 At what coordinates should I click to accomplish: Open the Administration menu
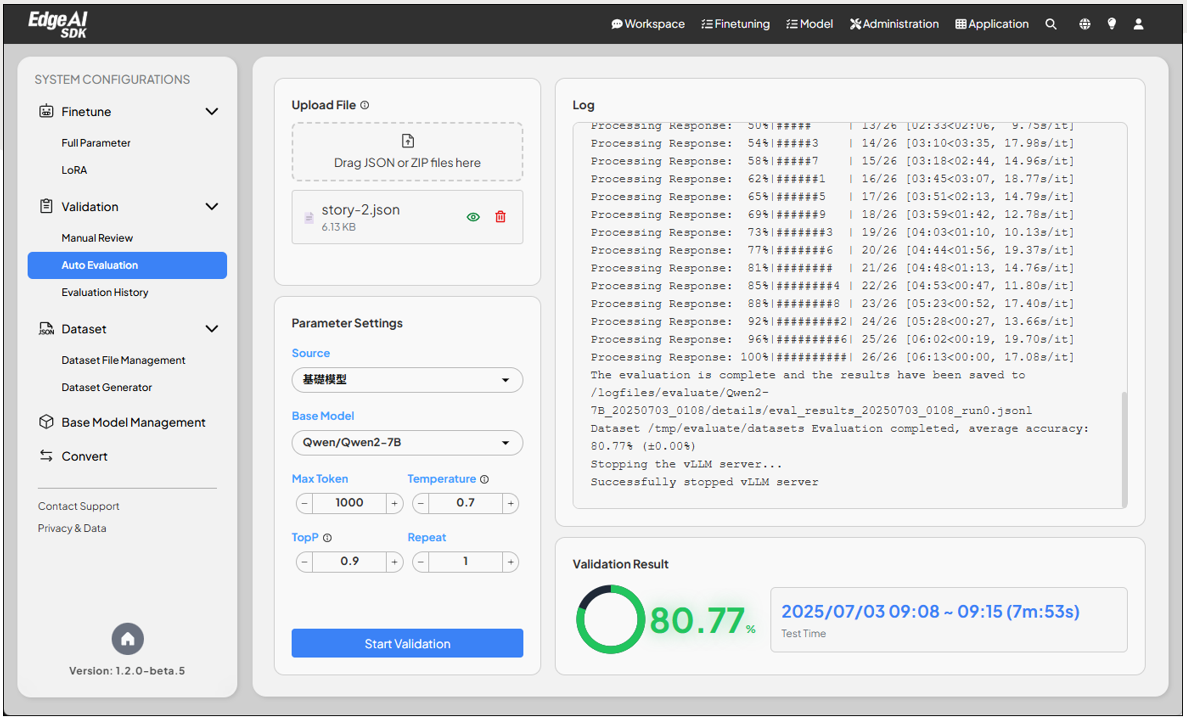[894, 24]
